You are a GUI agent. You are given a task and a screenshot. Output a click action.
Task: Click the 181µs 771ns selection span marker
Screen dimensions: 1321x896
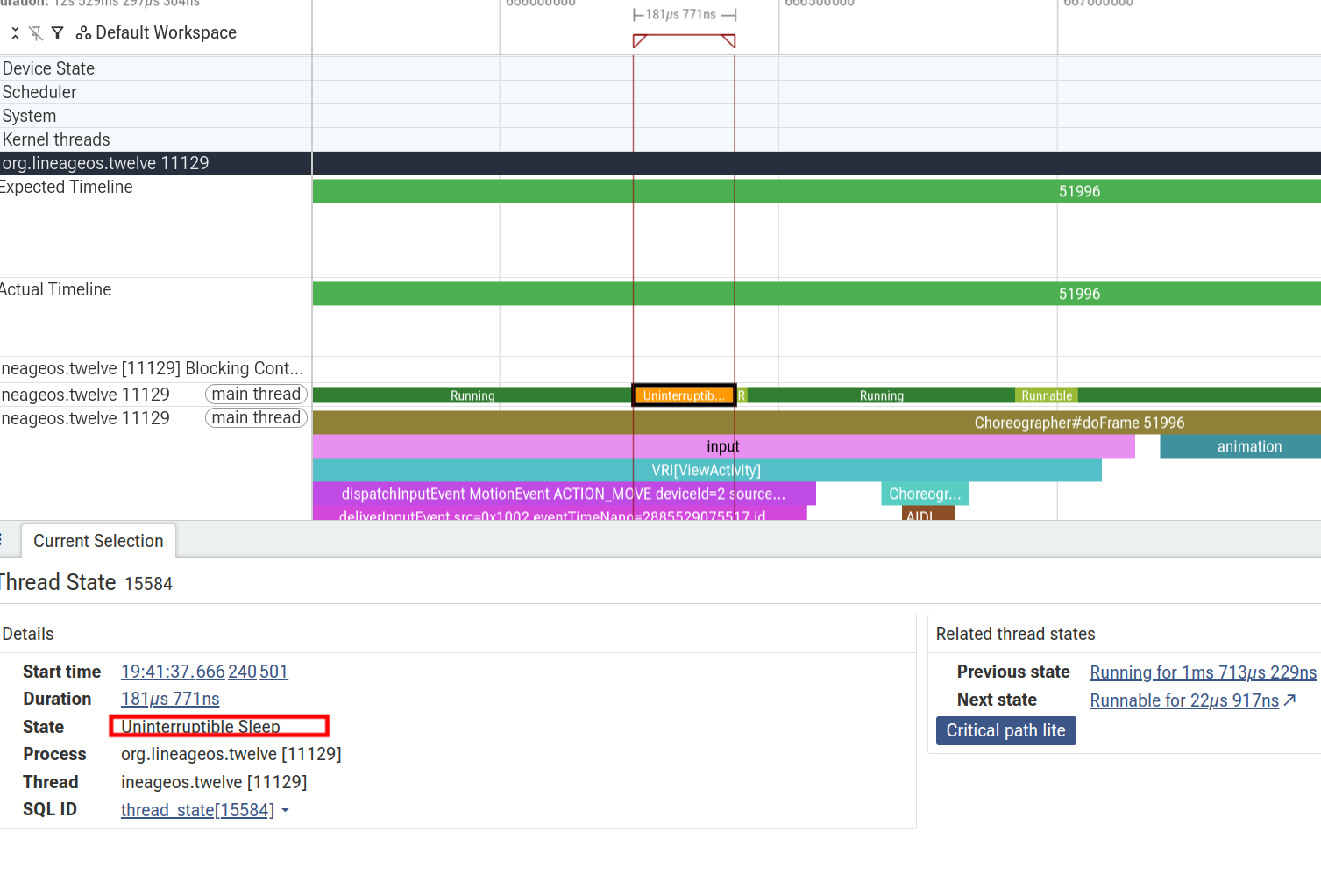[684, 15]
